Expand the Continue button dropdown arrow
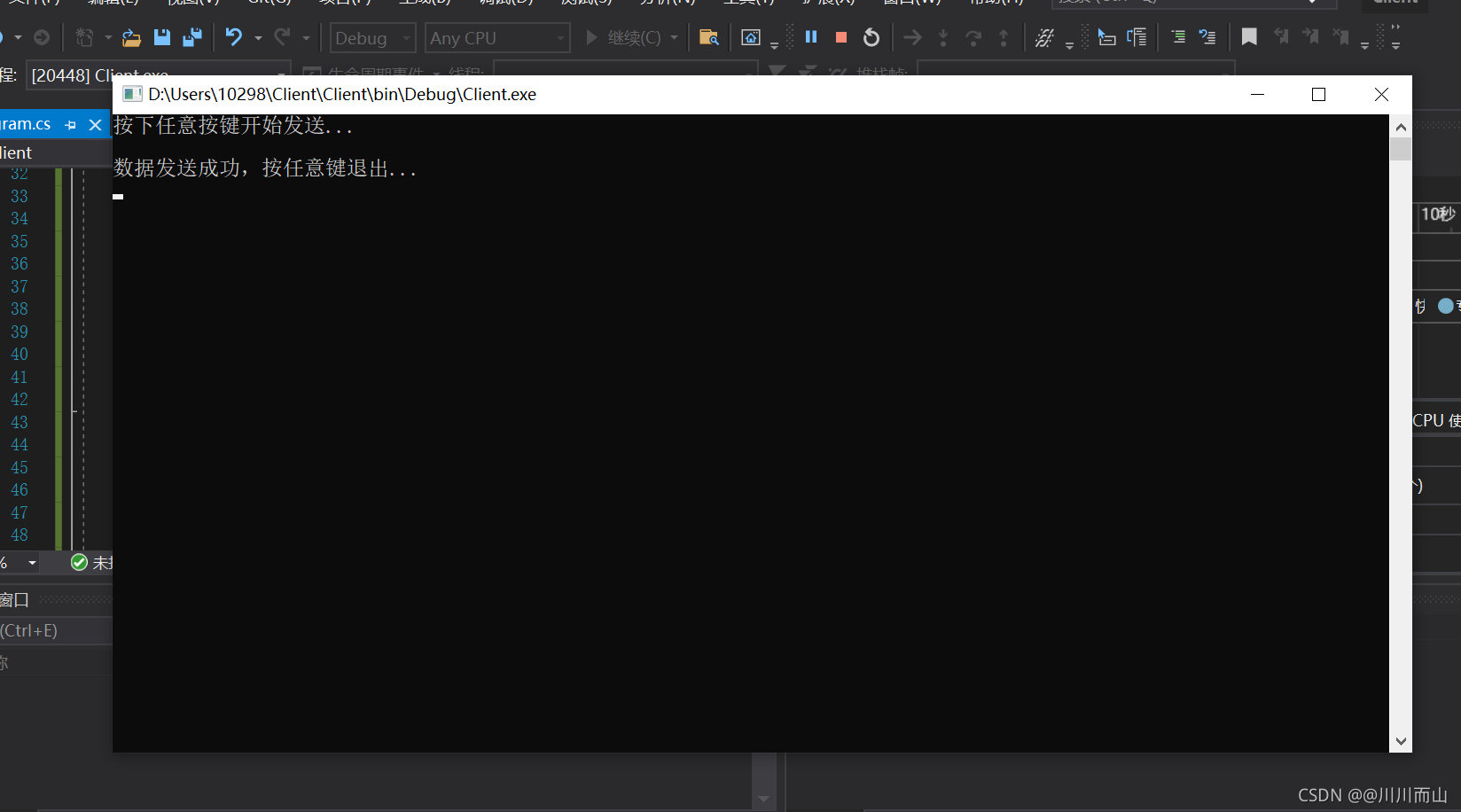Image resolution: width=1461 pixels, height=812 pixels. tap(674, 38)
